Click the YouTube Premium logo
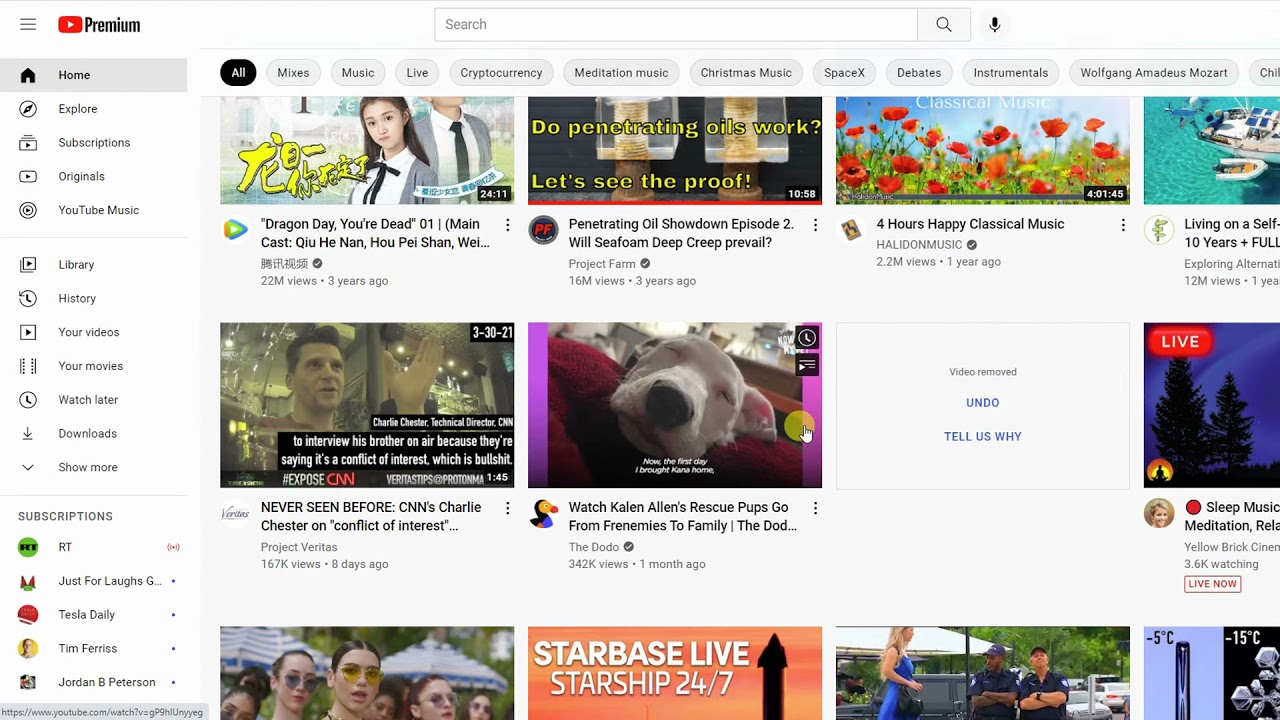The height and width of the screenshot is (720, 1280). (99, 25)
